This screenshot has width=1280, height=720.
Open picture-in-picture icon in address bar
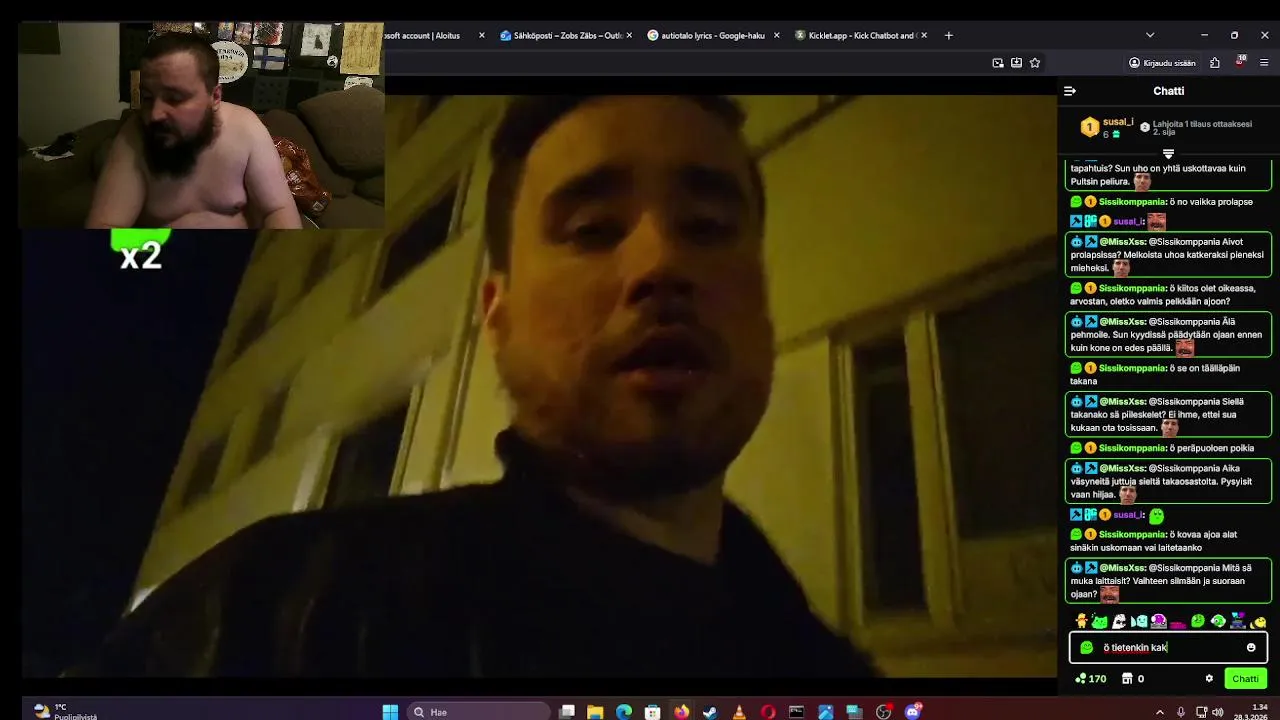click(x=998, y=62)
